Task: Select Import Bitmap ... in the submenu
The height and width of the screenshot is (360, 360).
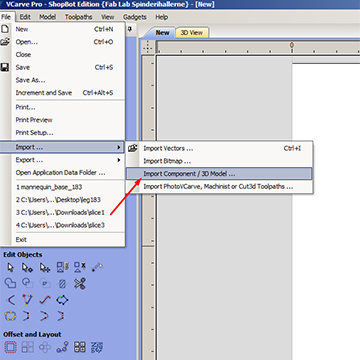Action: click(219, 161)
